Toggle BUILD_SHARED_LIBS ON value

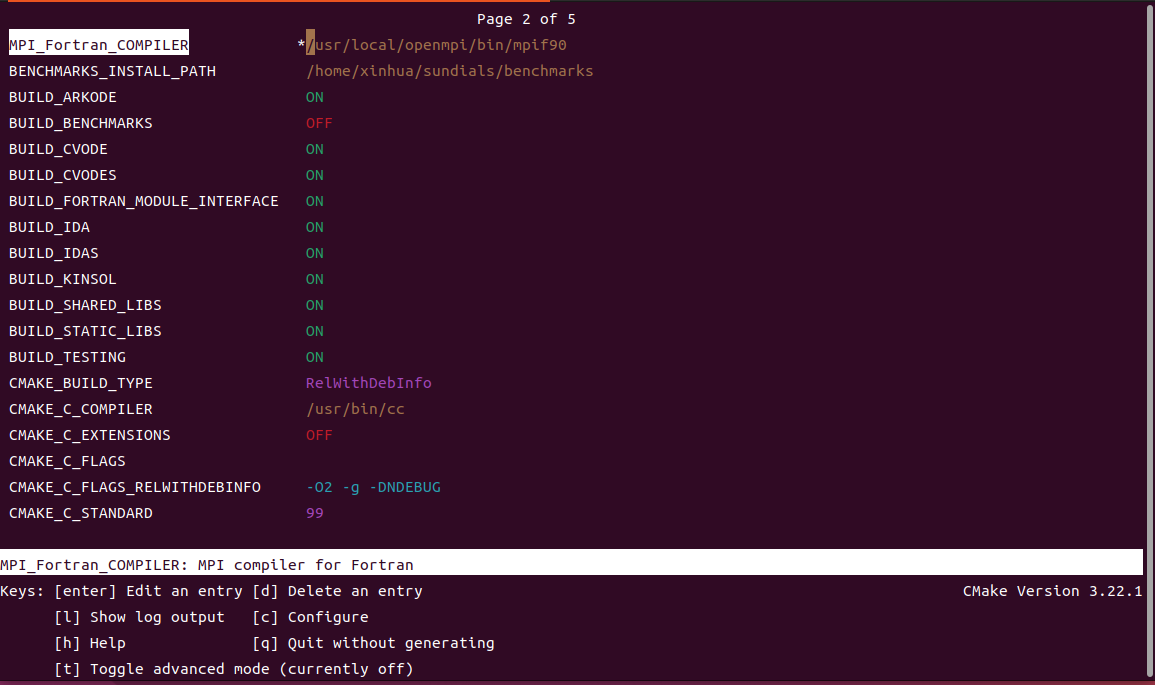pyautogui.click(x=315, y=306)
